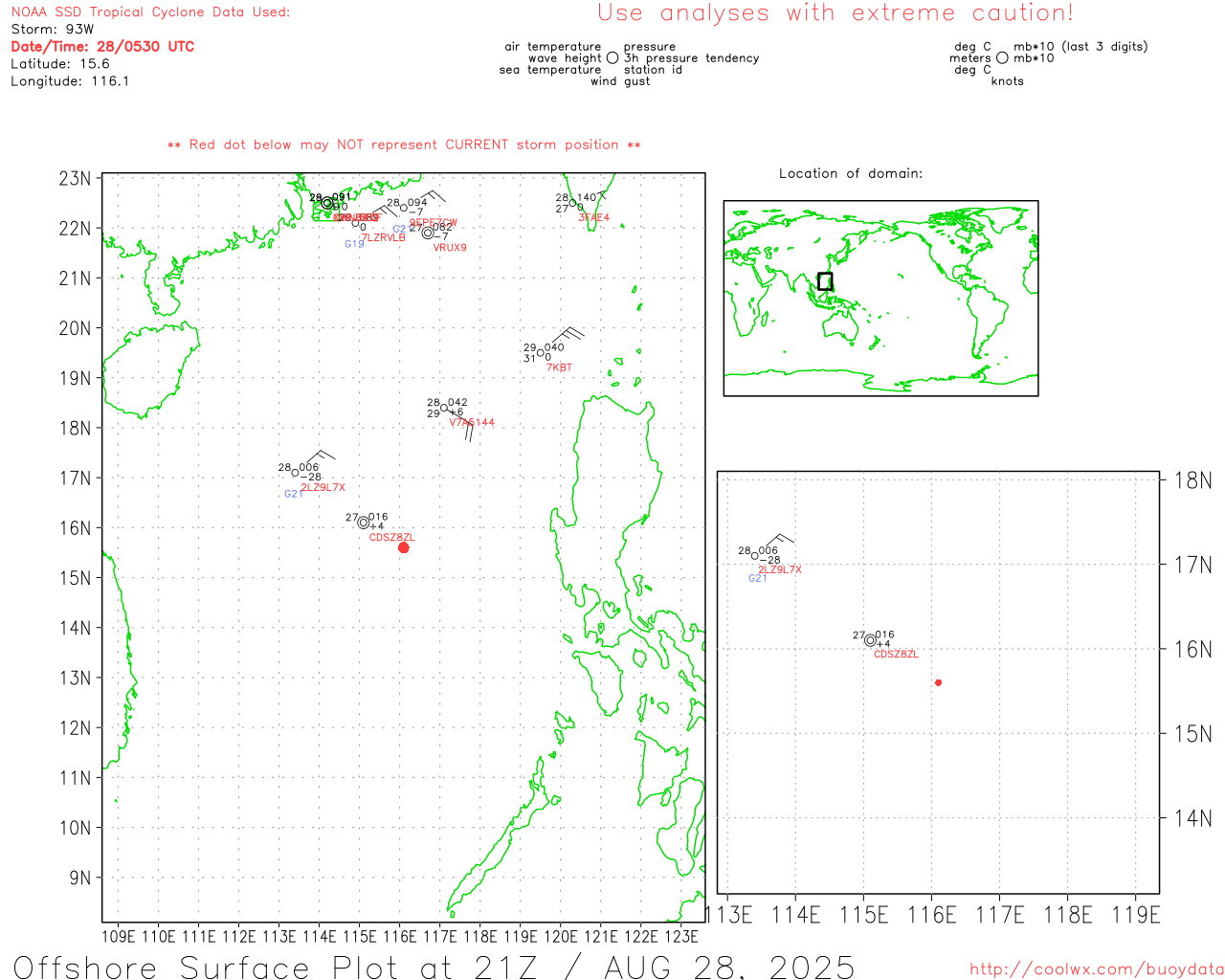The image size is (1225, 980).
Task: Click 'wind gust' legend label
Action: click(x=620, y=80)
